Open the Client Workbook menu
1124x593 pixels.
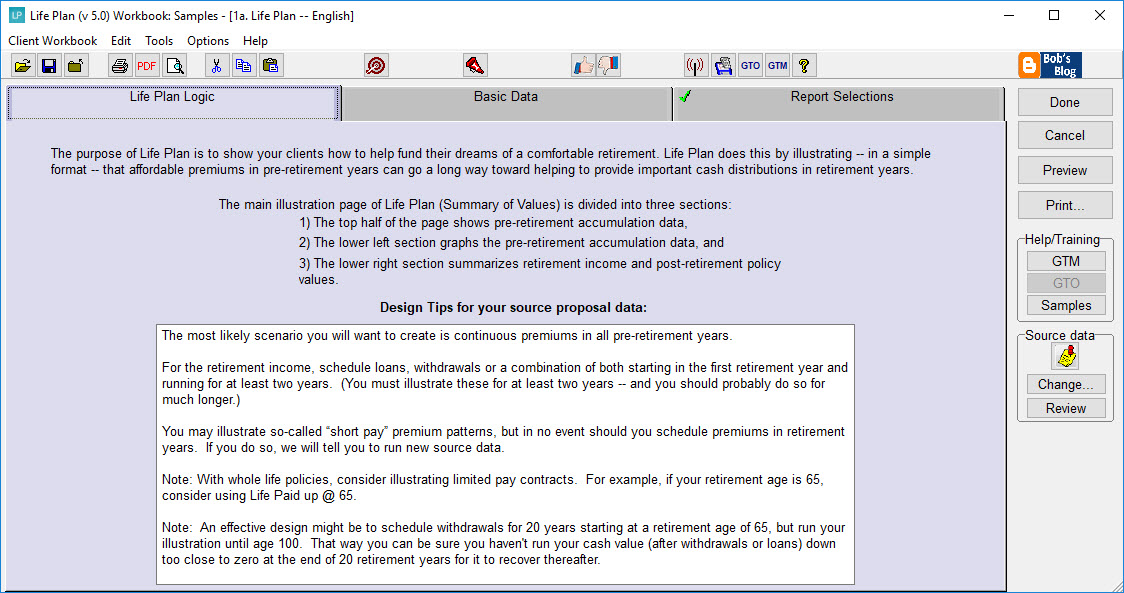(x=52, y=41)
